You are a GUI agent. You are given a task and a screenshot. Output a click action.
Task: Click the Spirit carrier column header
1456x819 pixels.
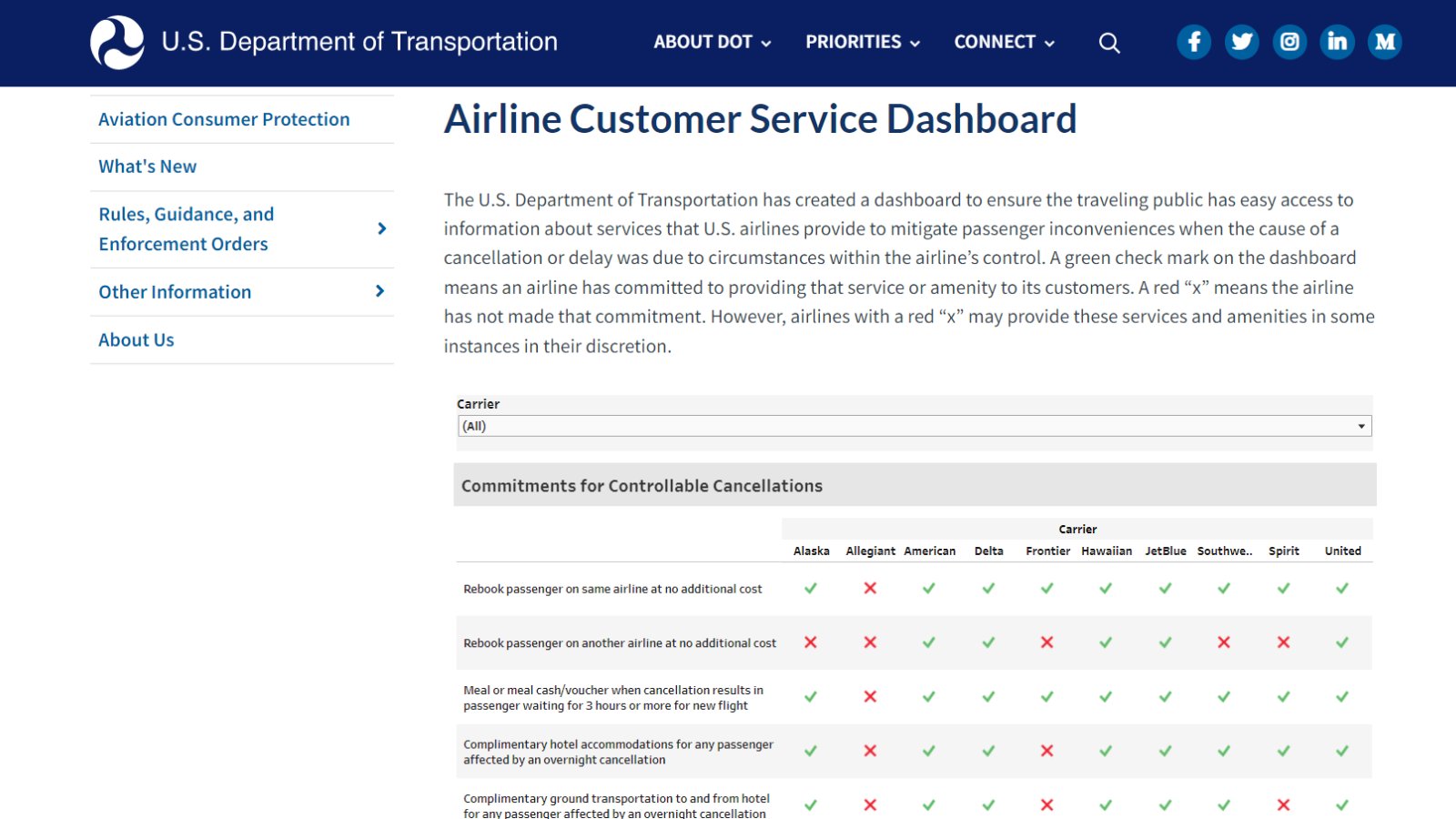[1284, 551]
